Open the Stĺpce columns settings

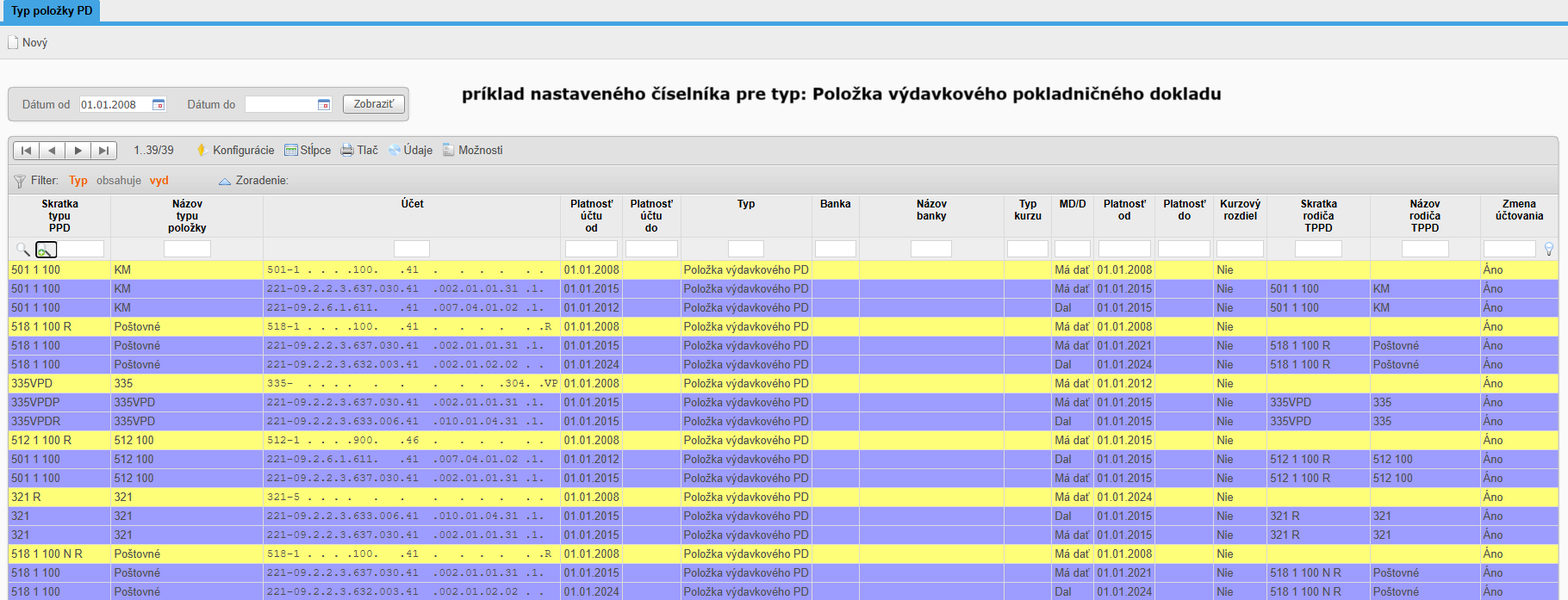[308, 151]
